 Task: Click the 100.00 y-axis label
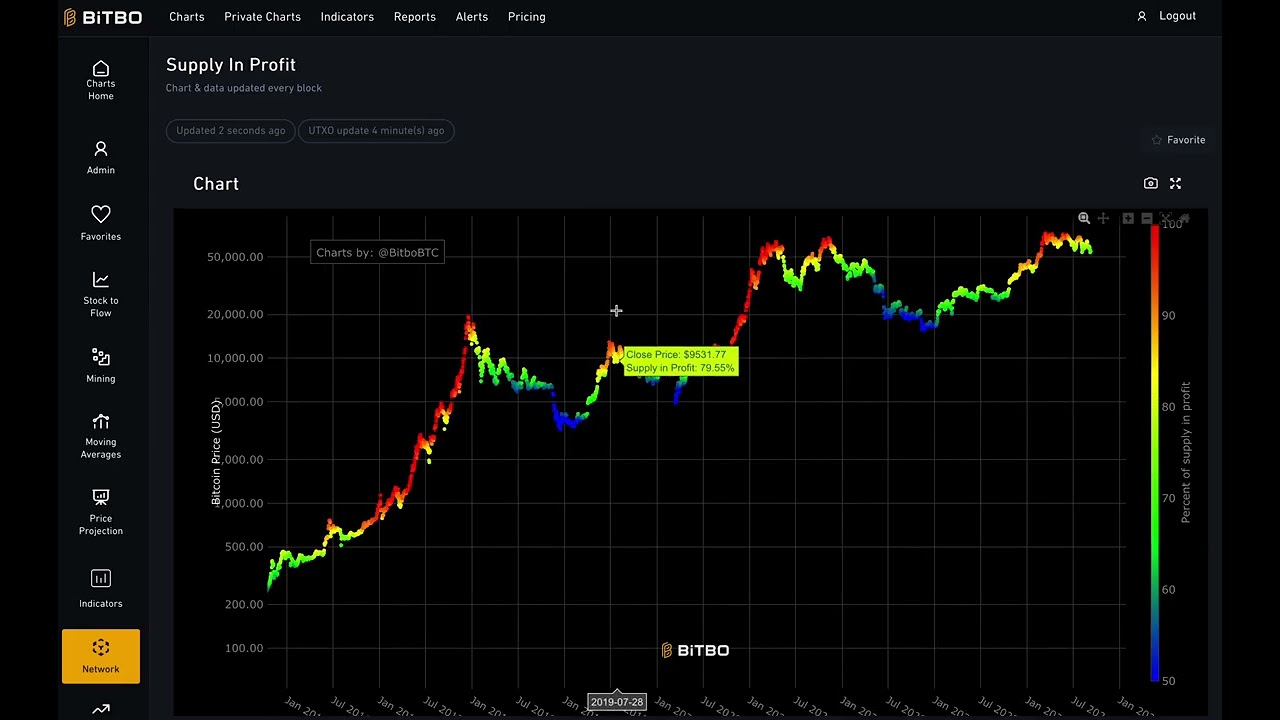pos(244,648)
